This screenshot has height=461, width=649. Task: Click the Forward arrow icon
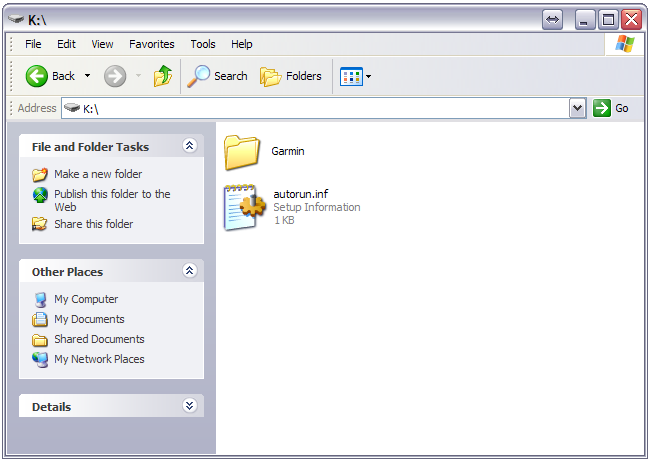click(x=115, y=76)
